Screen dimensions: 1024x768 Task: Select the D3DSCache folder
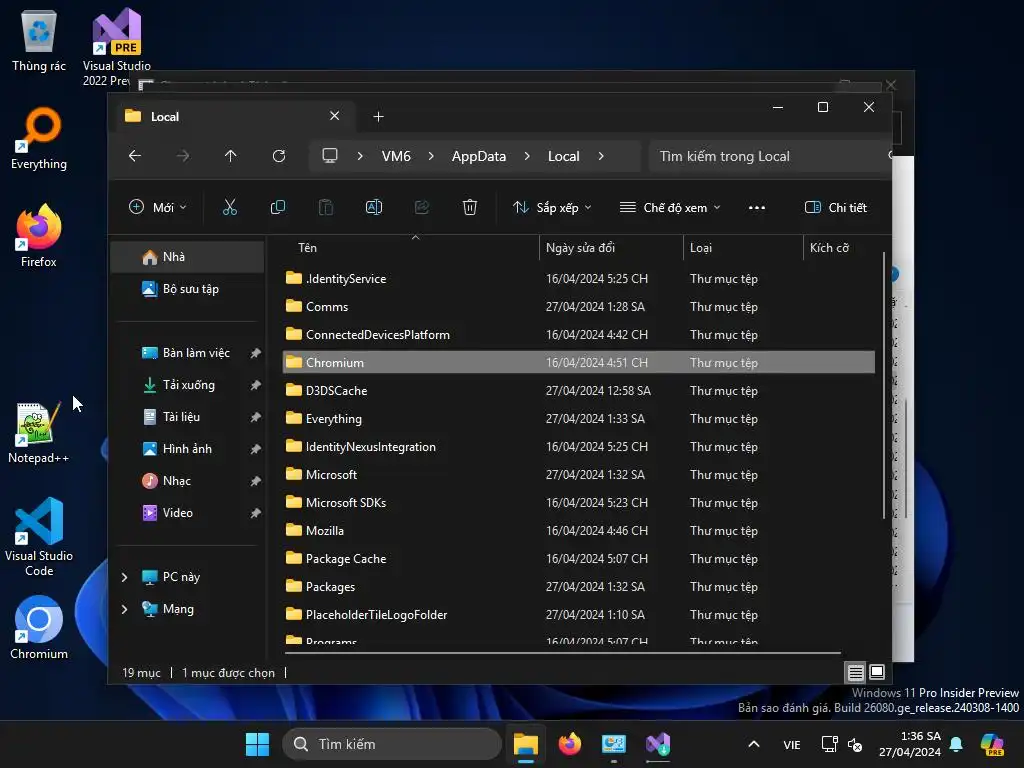point(579,391)
